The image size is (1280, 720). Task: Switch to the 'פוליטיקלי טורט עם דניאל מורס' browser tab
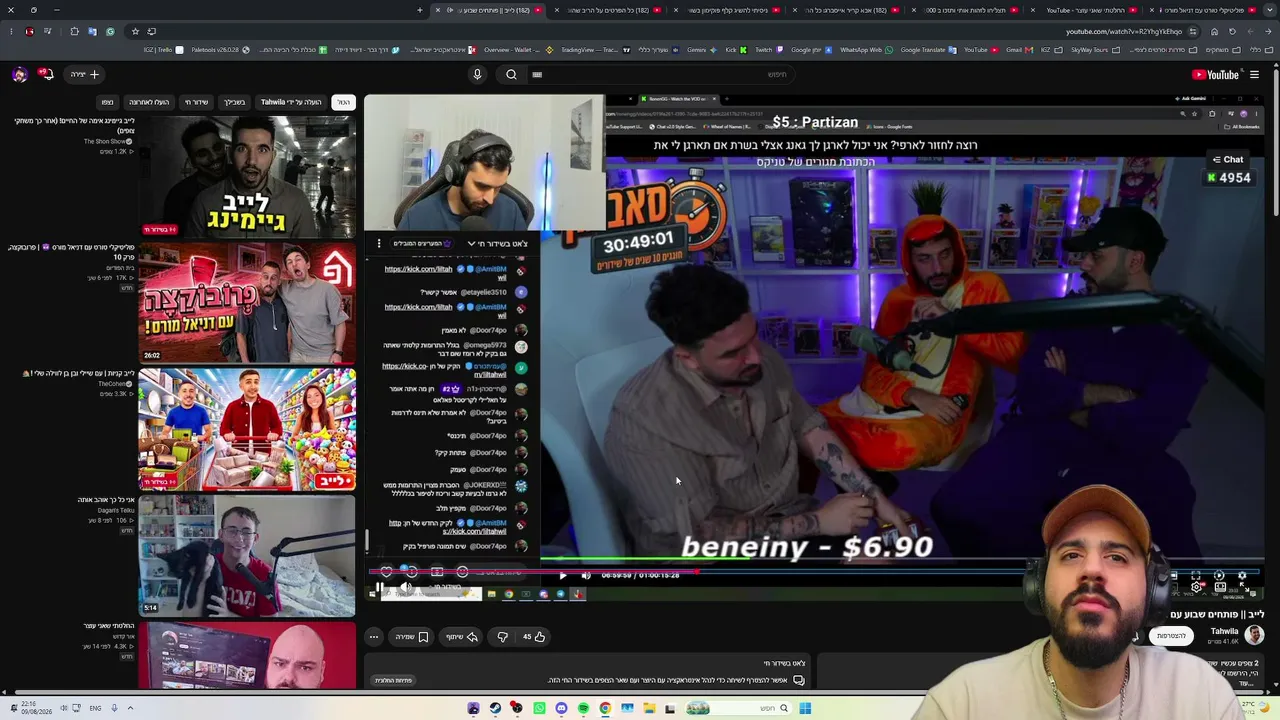coord(1206,10)
